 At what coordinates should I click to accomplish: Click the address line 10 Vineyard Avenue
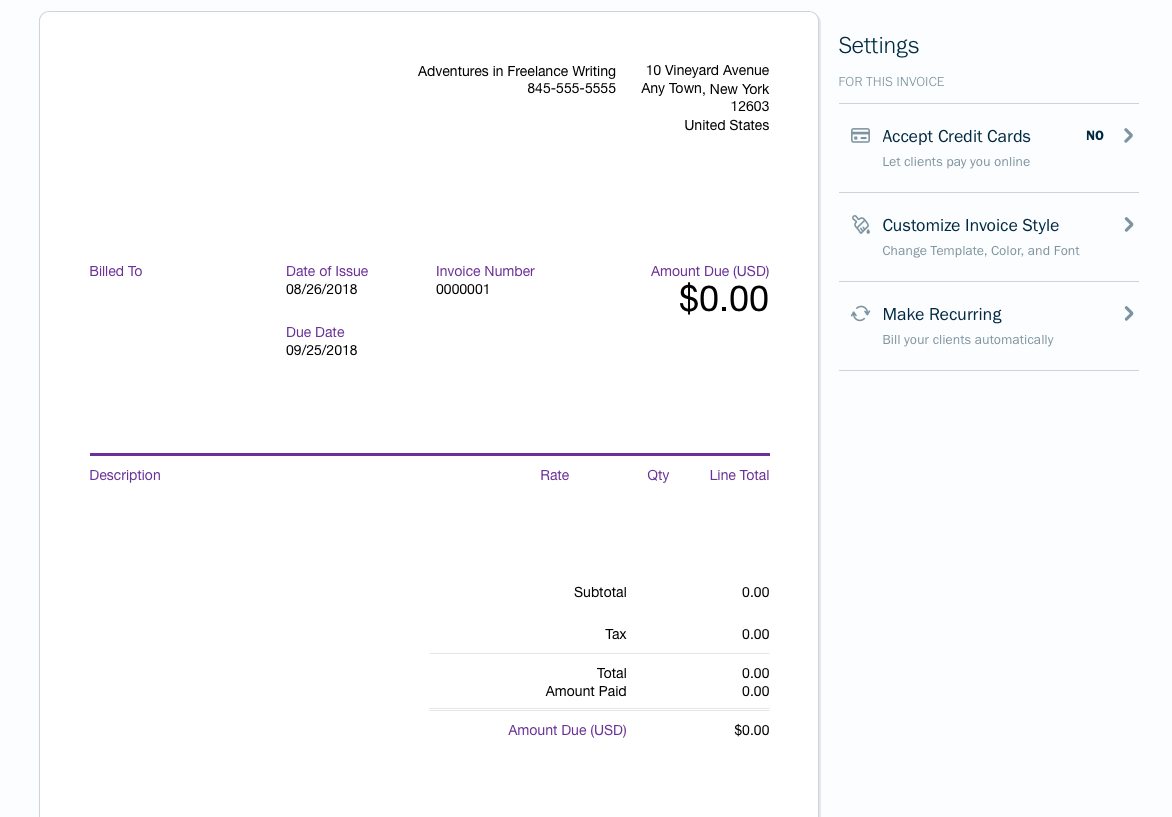707,70
